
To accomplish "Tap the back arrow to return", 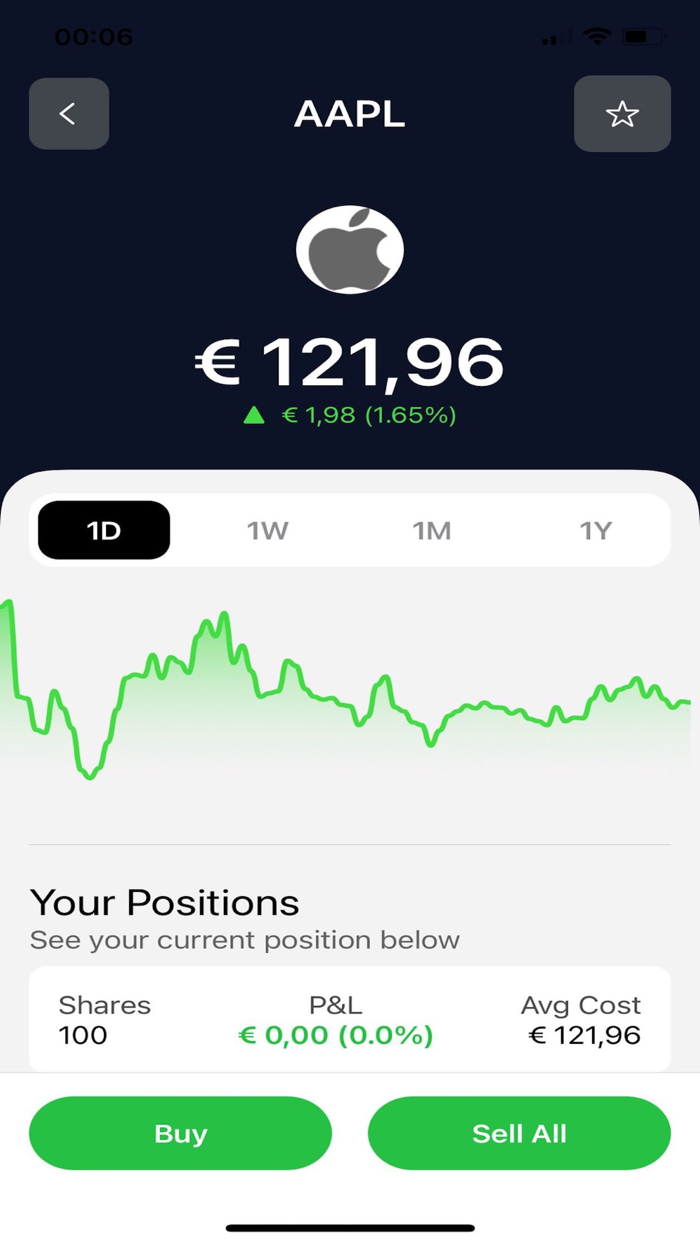I will point(68,114).
